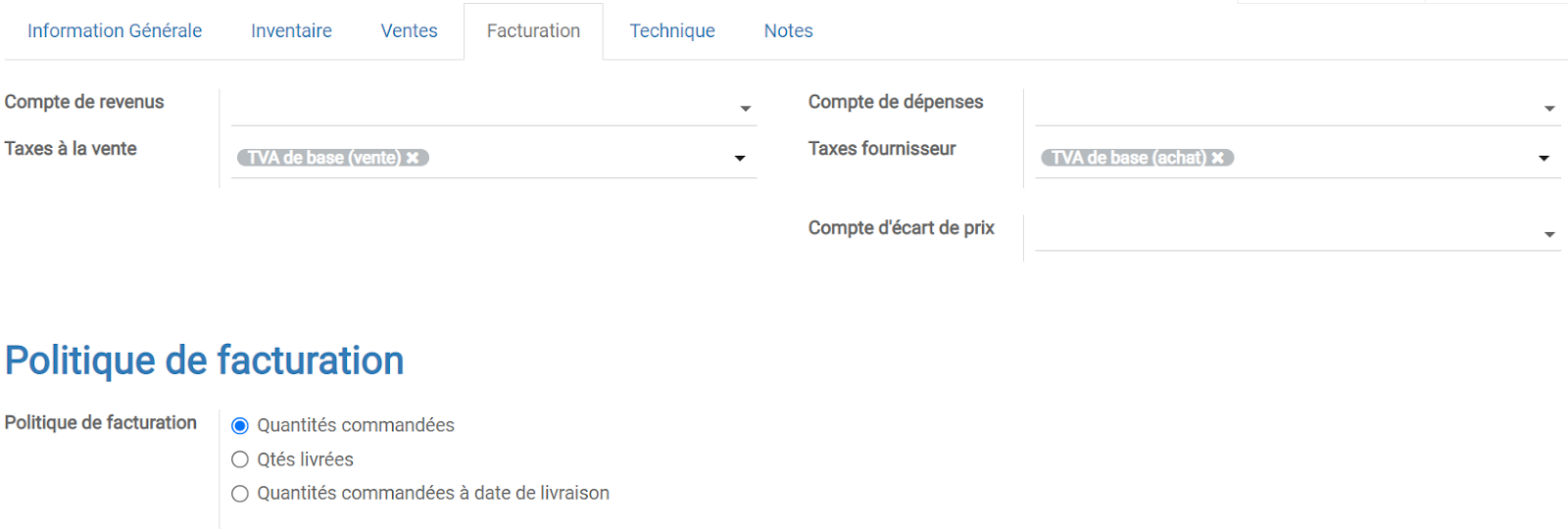
Task: Select Quantités commandées radio option
Action: [240, 426]
